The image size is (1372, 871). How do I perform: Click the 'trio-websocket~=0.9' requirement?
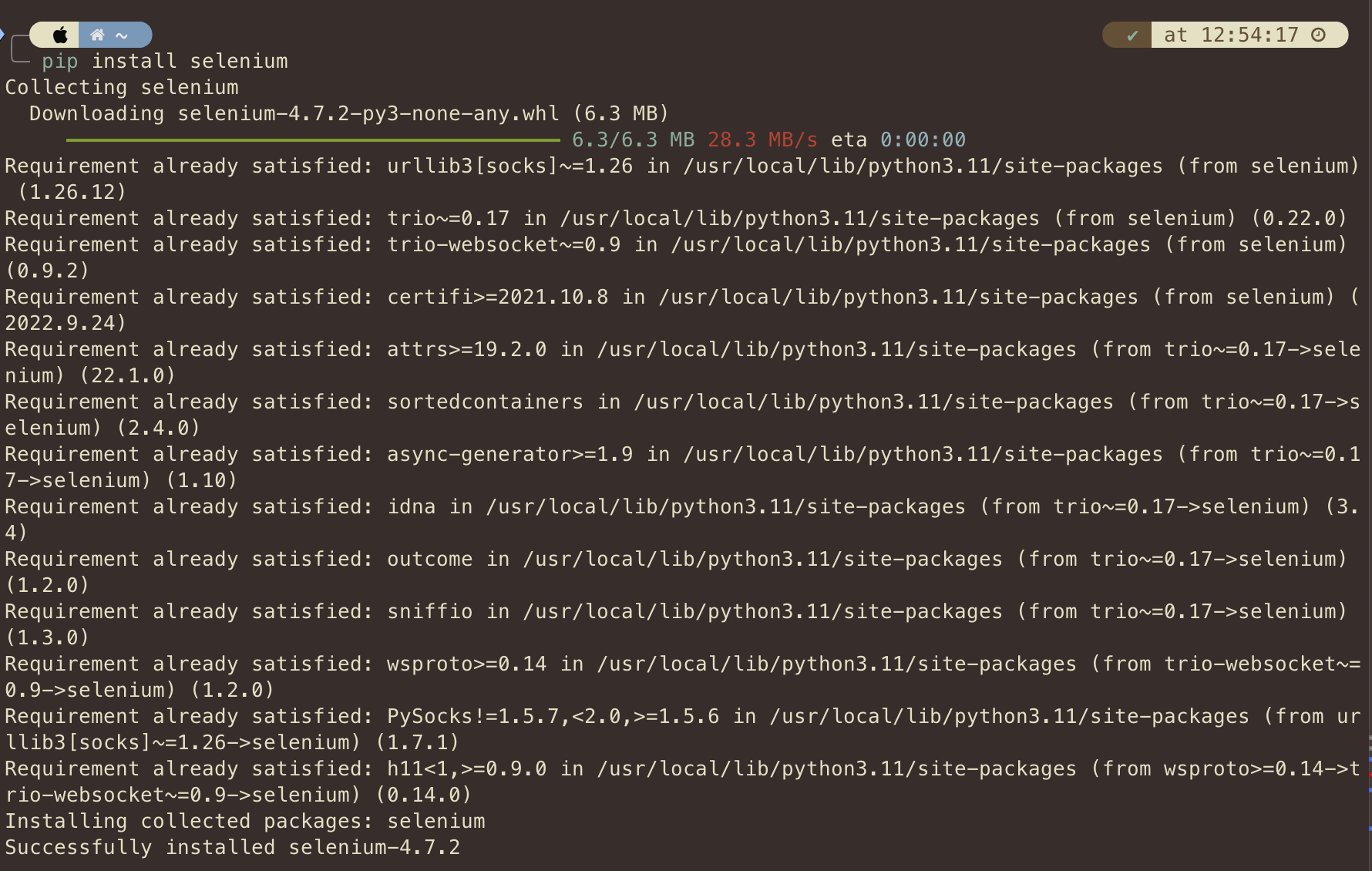503,244
